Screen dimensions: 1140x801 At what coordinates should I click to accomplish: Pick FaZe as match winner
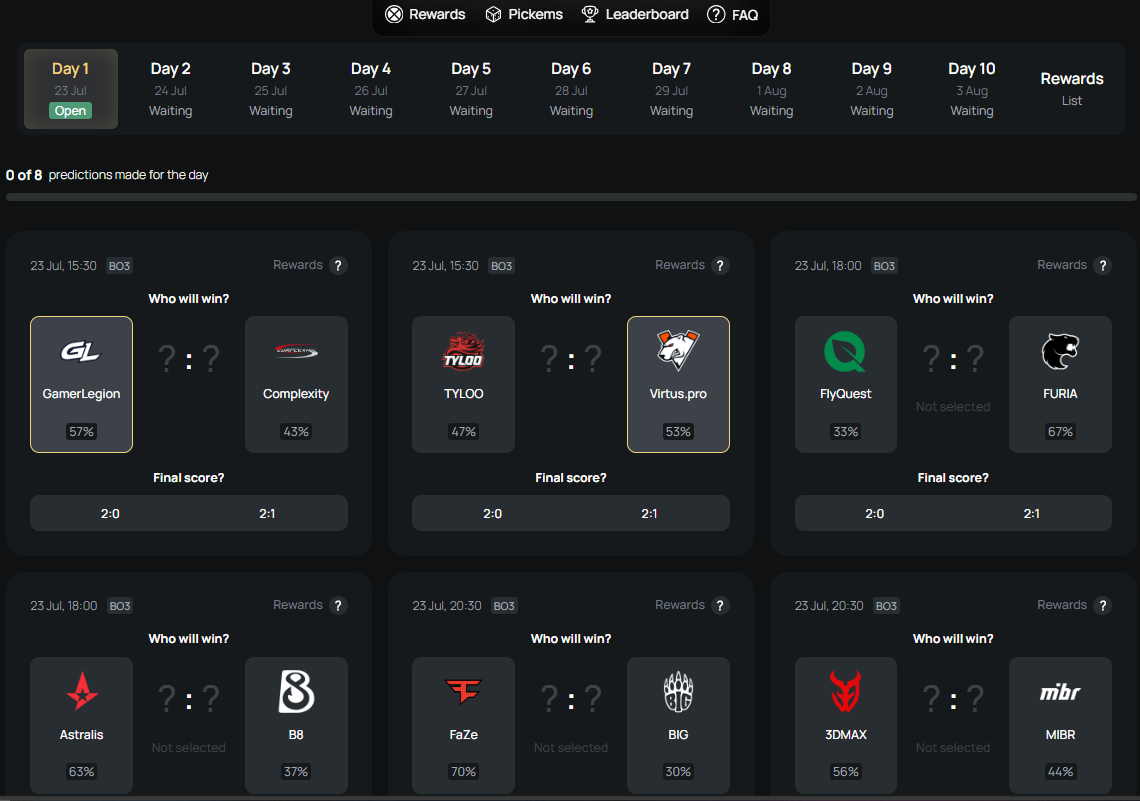point(463,725)
